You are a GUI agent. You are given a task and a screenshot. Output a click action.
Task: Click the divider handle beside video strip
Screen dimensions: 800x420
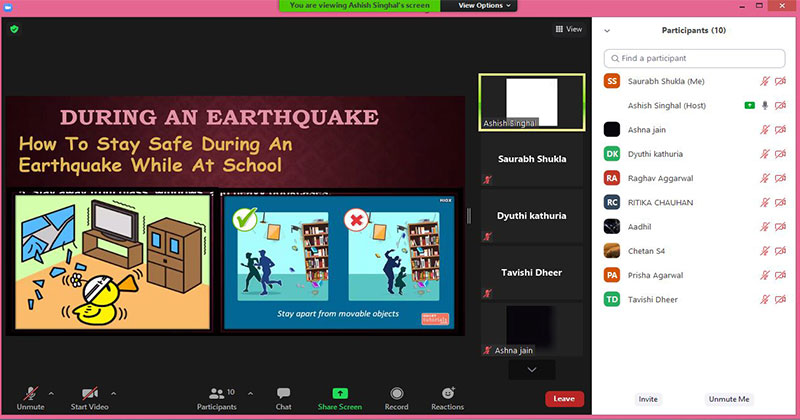point(470,217)
